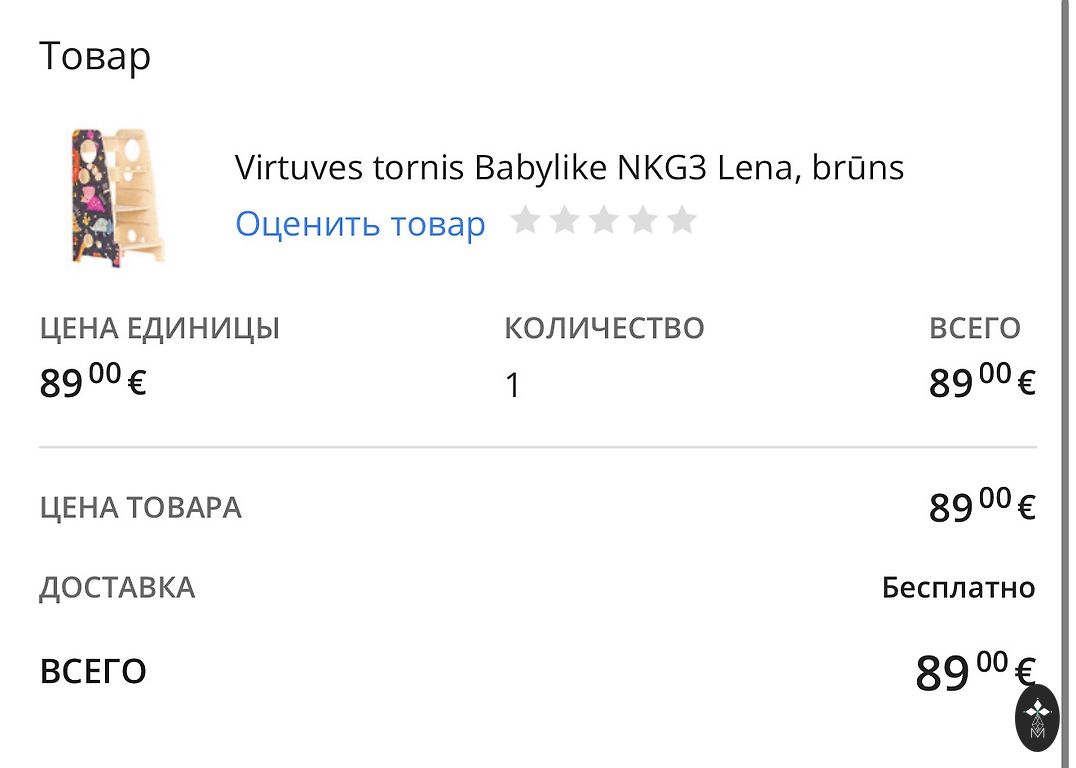Select the third rating star
This screenshot has height=768, width=1076.
pyautogui.click(x=603, y=220)
